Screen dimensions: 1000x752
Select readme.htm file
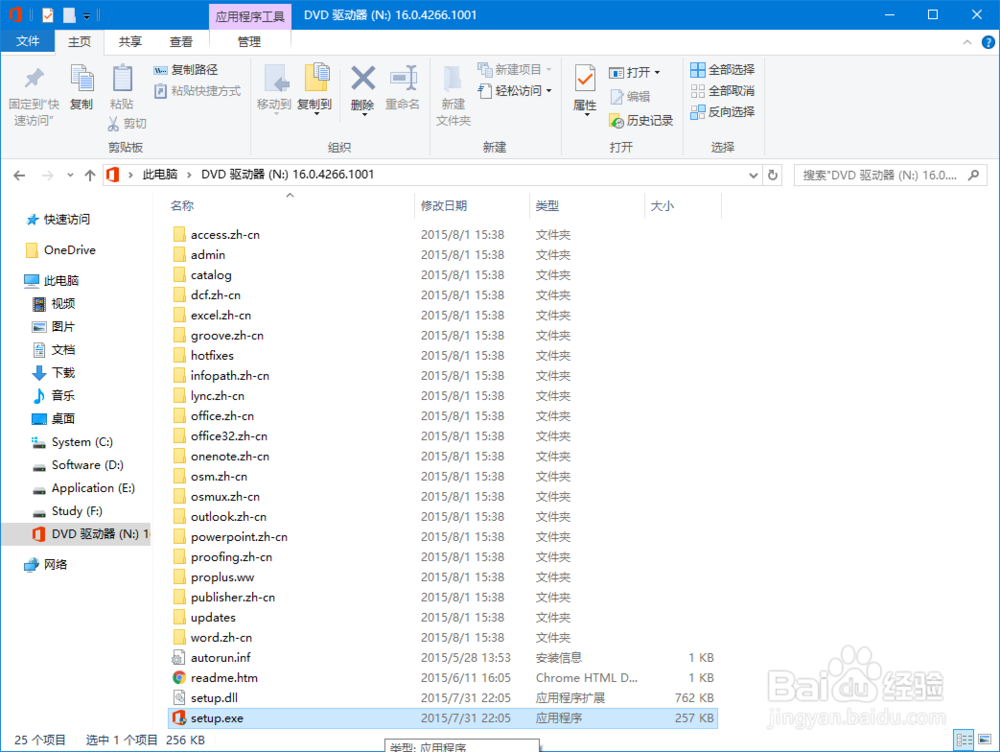click(x=443, y=678)
